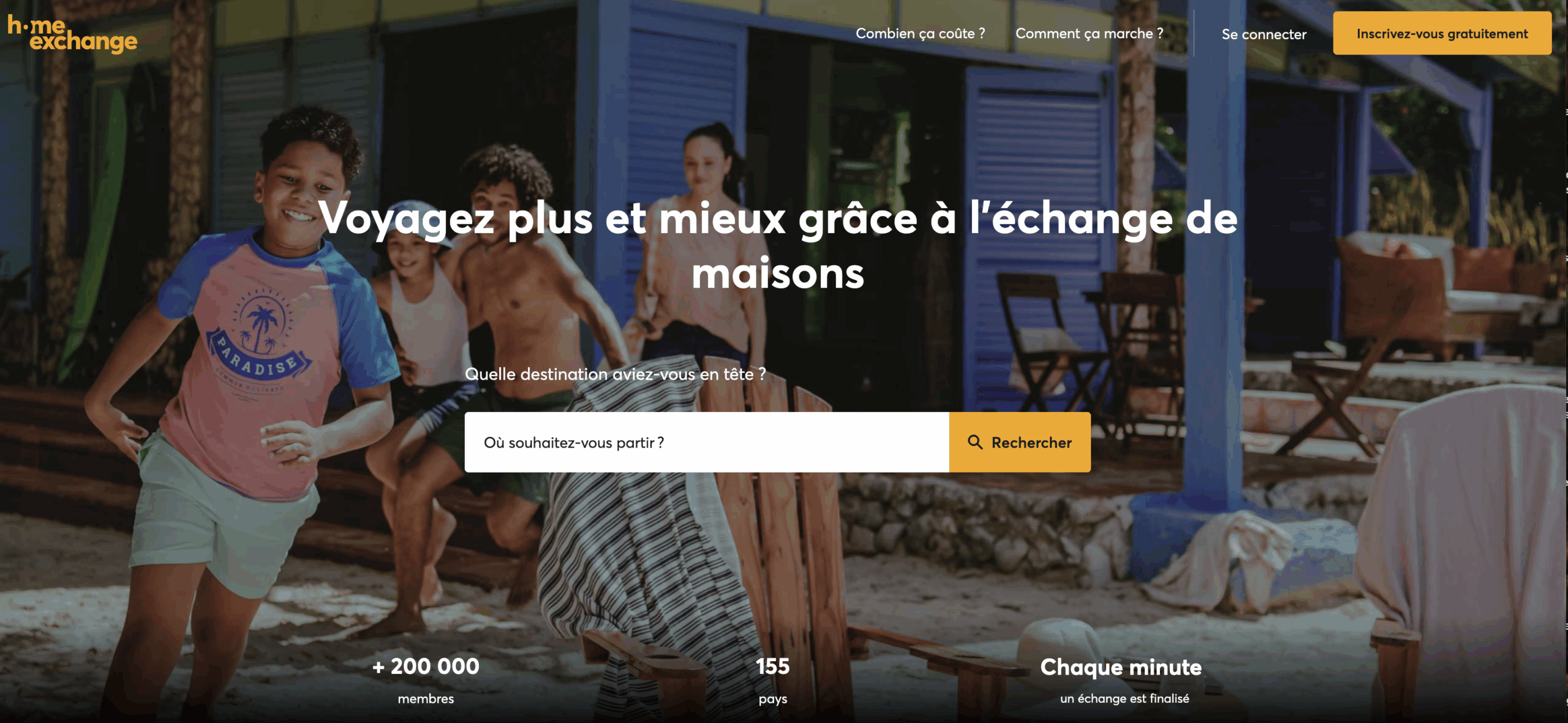Click the 'pays' caption text
This screenshot has width=1568, height=723.
773,699
